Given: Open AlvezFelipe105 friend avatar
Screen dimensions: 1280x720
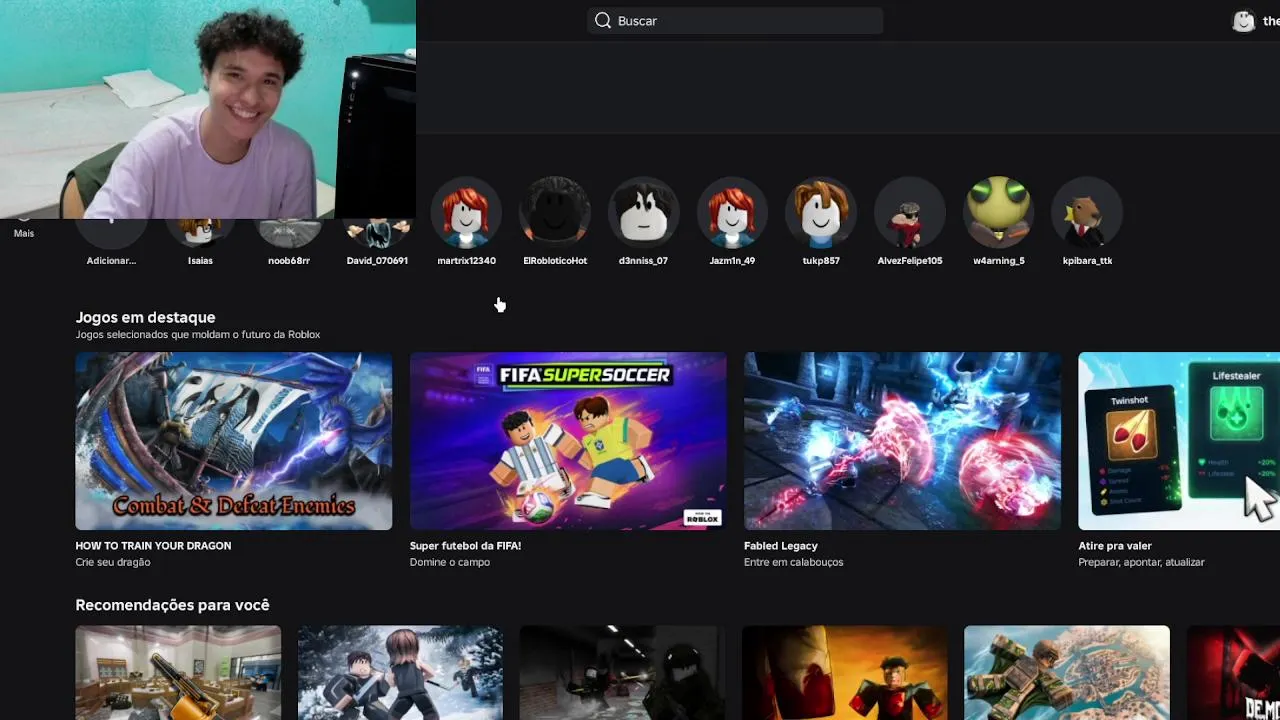Looking at the screenshot, I should point(910,212).
